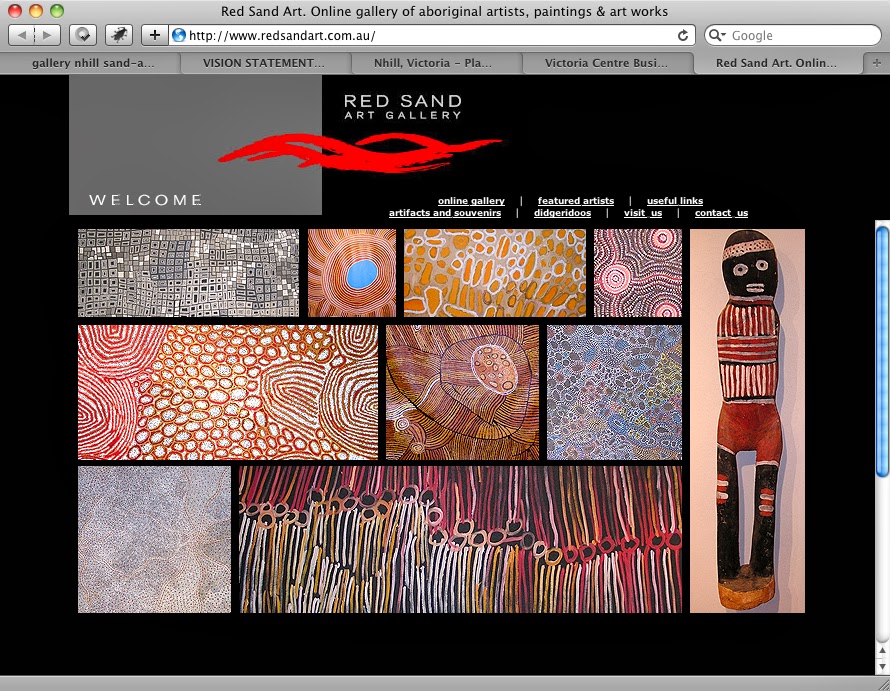The width and height of the screenshot is (890, 691).
Task: Switch to the 'gallery nhill sand-a...' tab
Action: (91, 63)
